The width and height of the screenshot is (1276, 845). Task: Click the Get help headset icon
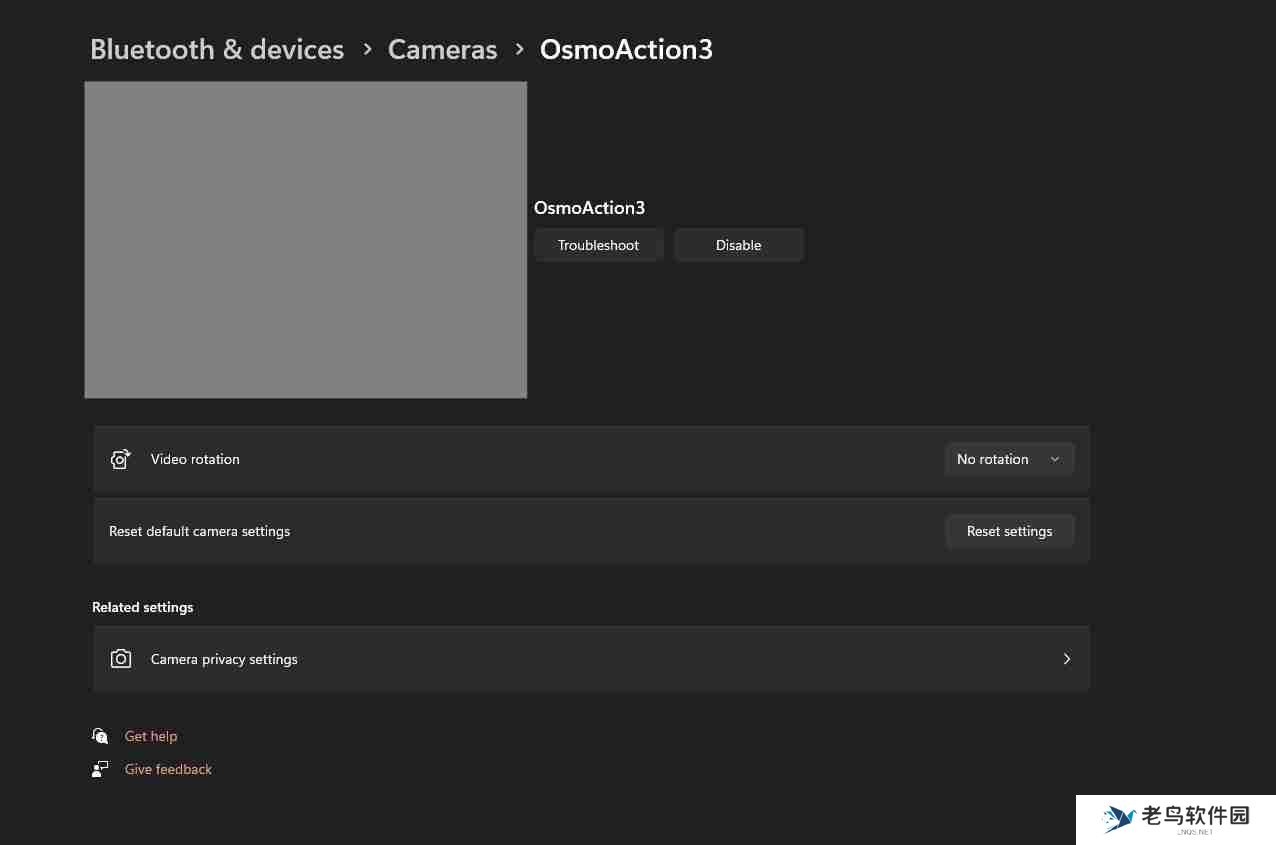(x=100, y=736)
